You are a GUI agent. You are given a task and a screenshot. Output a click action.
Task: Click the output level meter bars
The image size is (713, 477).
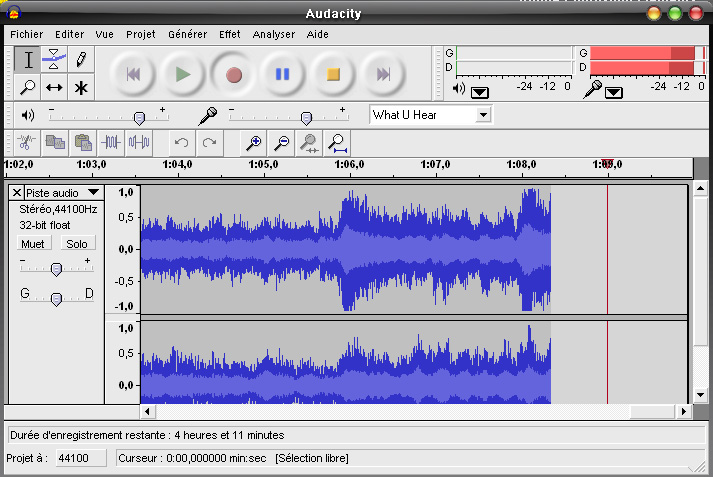[x=514, y=60]
